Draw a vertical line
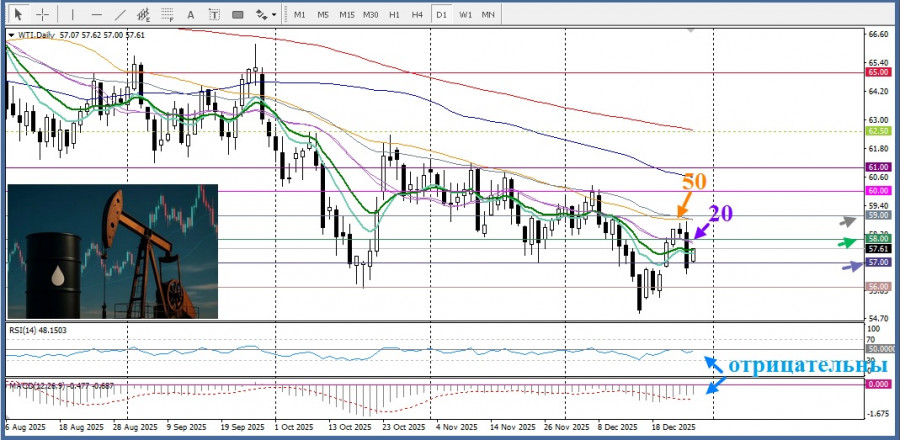 point(72,15)
